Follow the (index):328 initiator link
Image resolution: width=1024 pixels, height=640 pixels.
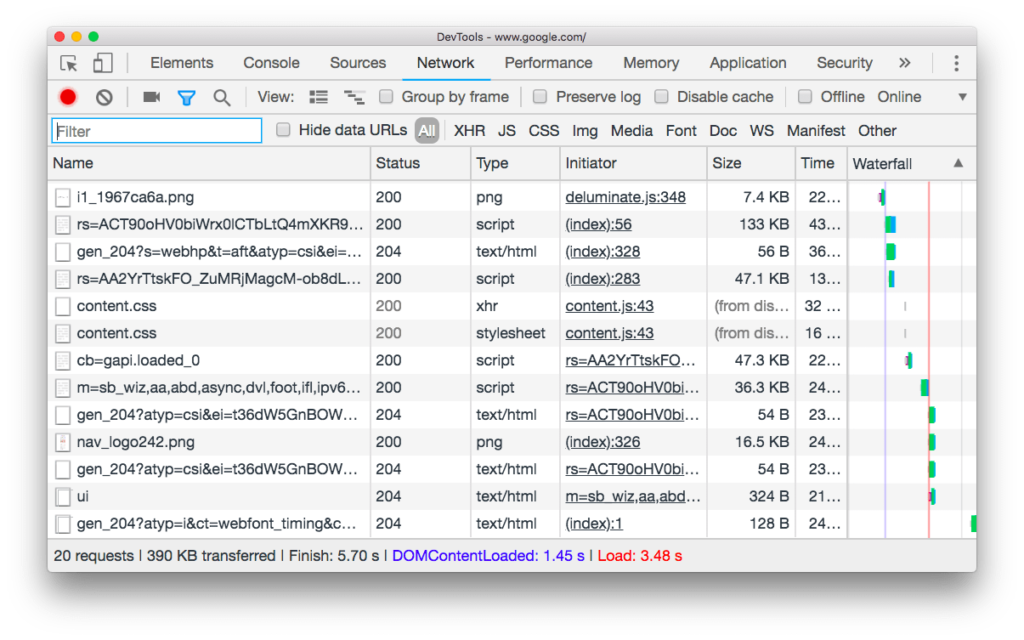coord(603,252)
